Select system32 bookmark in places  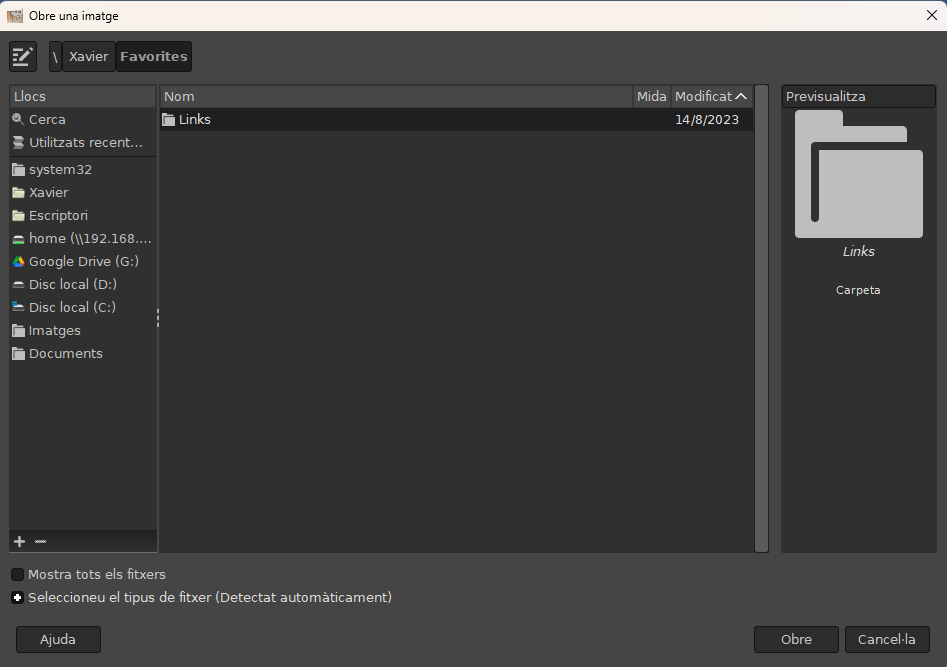pos(83,170)
